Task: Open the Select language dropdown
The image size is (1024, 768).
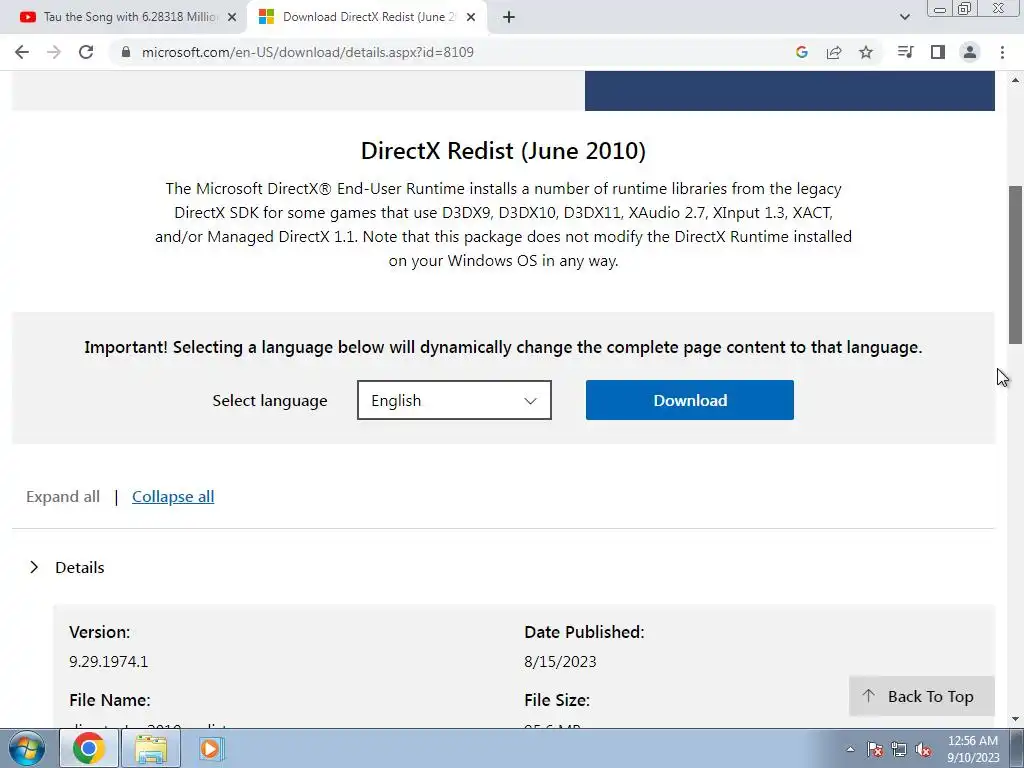Action: pos(454,400)
